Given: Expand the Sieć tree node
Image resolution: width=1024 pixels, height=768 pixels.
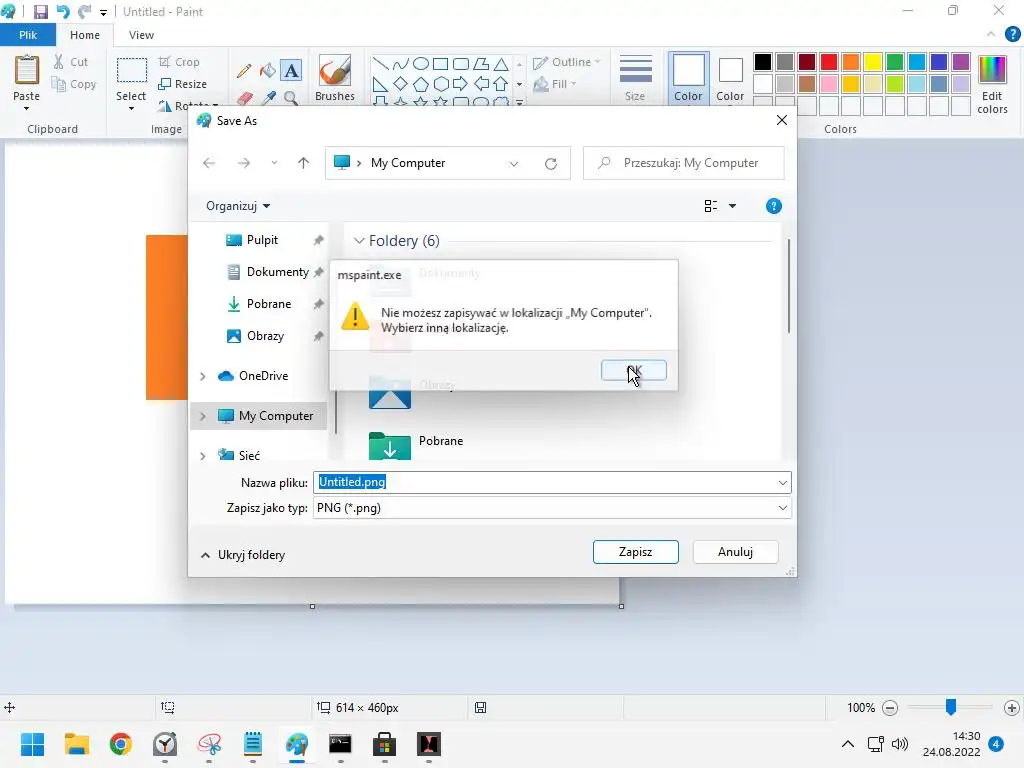Looking at the screenshot, I should tap(202, 456).
